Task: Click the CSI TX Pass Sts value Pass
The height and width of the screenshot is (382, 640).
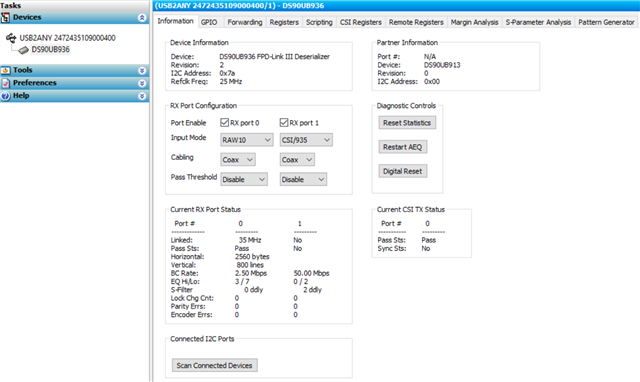Action: tap(429, 240)
